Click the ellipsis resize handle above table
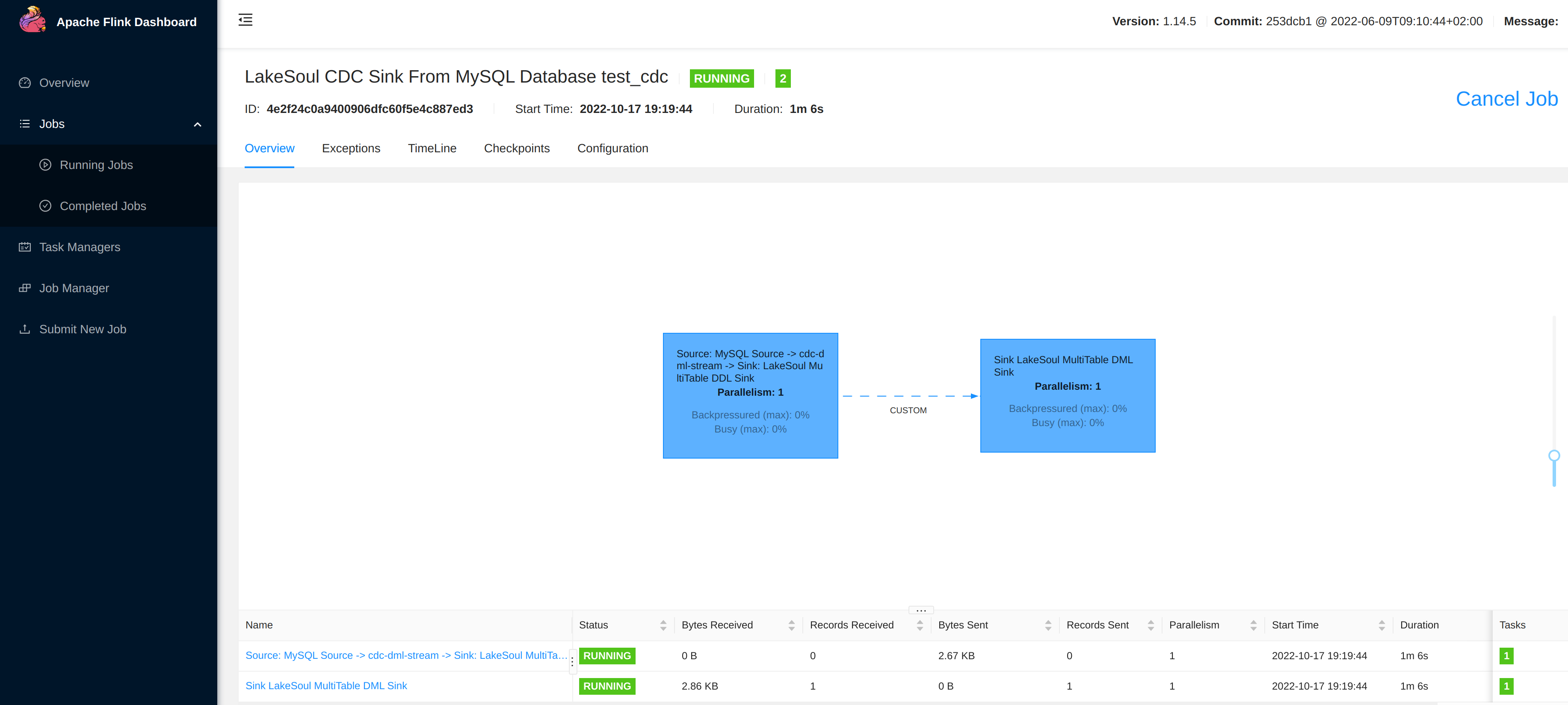 click(x=920, y=610)
